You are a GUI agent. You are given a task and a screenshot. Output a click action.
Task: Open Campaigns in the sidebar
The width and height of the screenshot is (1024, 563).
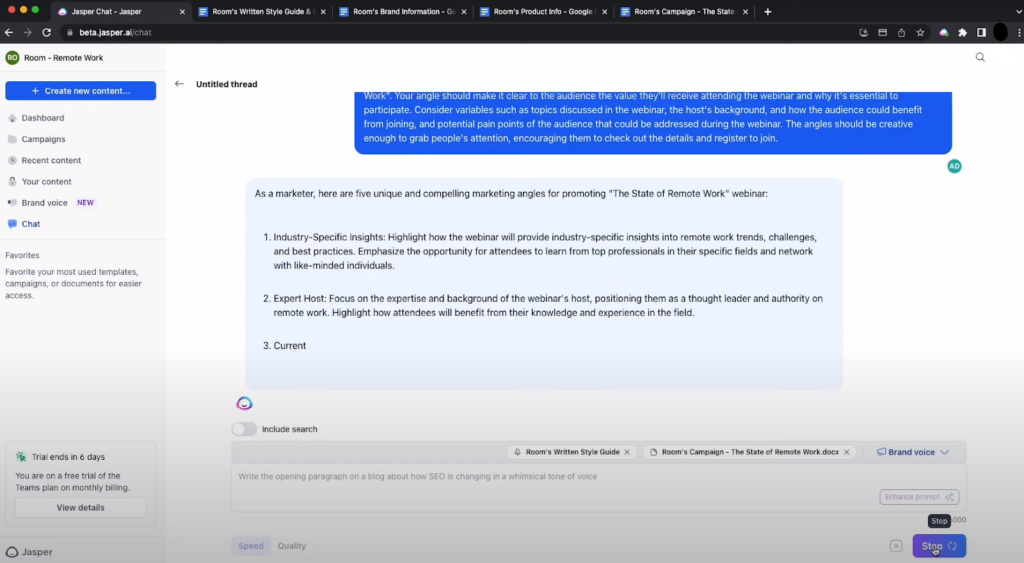tap(43, 139)
